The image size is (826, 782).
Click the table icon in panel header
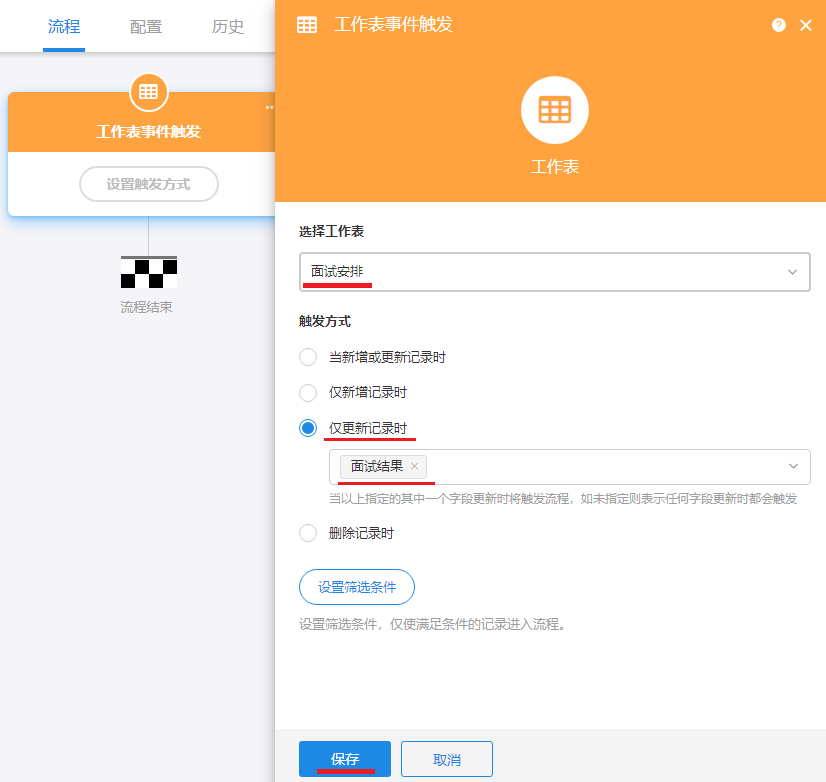(x=307, y=25)
